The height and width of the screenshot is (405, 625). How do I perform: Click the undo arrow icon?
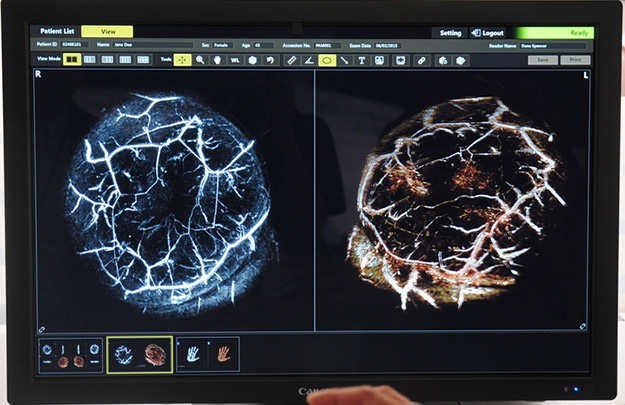(270, 60)
